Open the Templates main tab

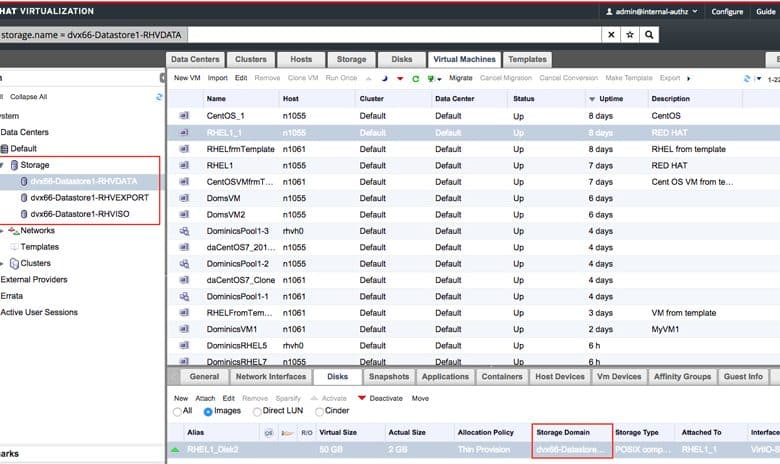[x=527, y=59]
